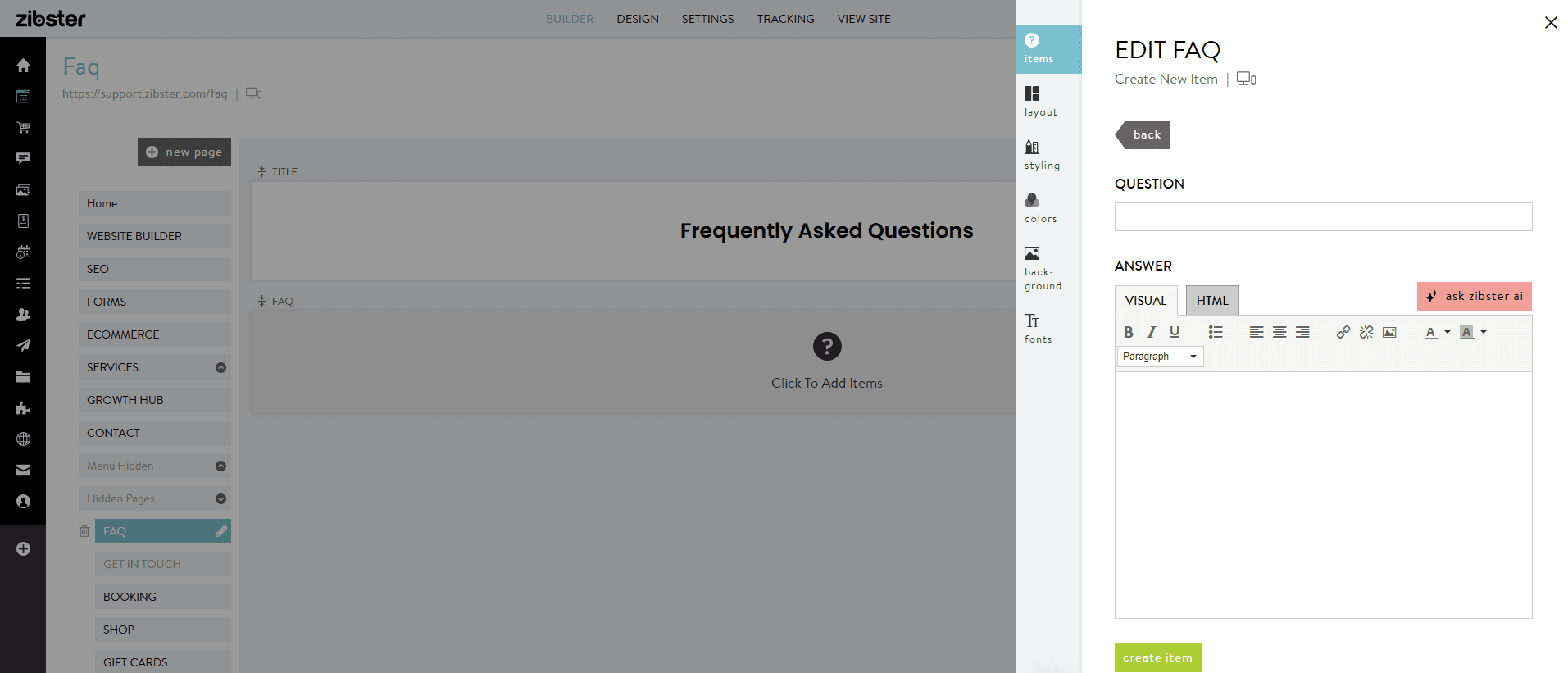The width and height of the screenshot is (1568, 673).
Task: Expand the SERVICES page submenu
Action: click(x=220, y=367)
